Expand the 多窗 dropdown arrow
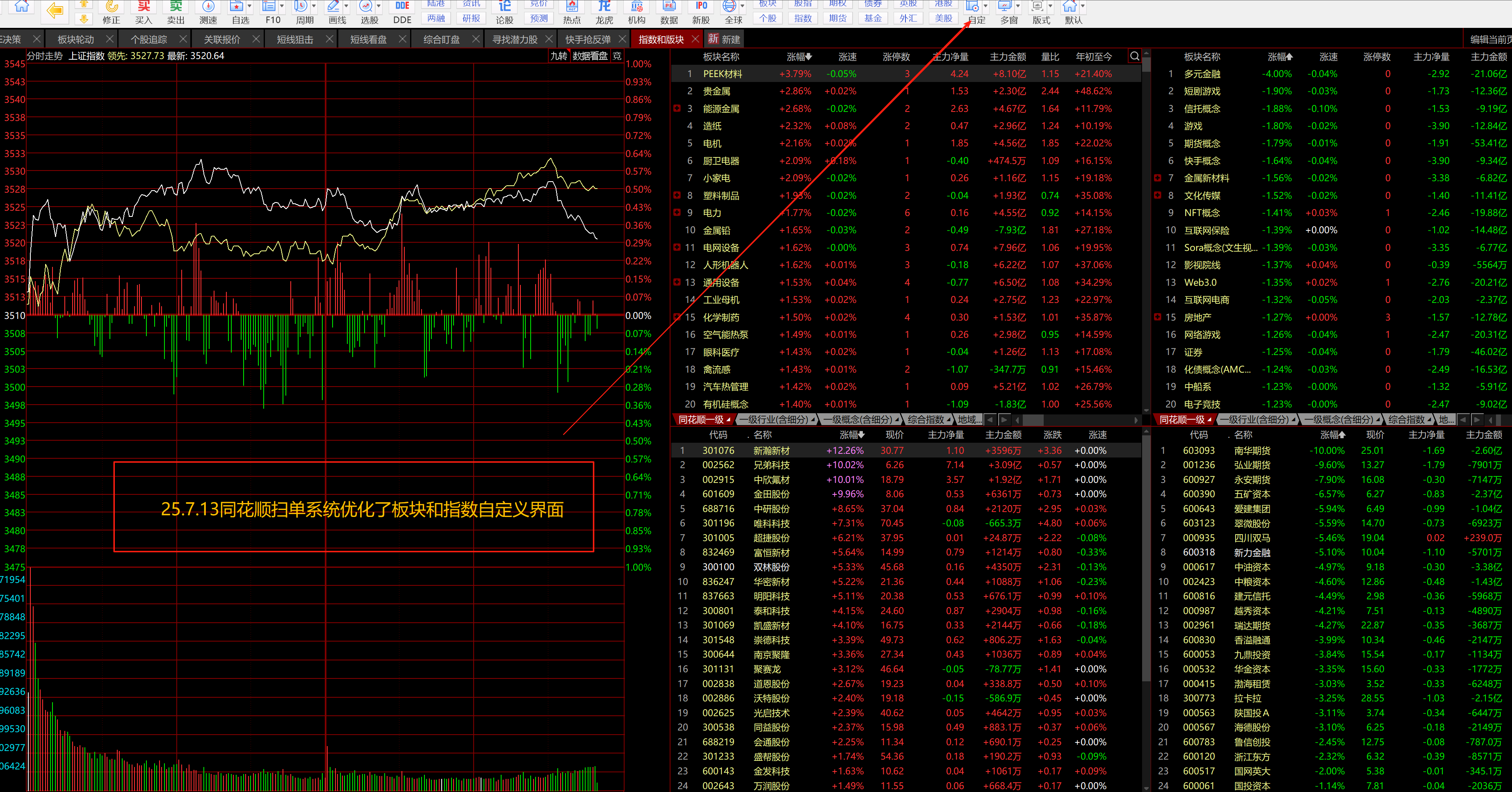The width and height of the screenshot is (1512, 792). pyautogui.click(x=1018, y=7)
